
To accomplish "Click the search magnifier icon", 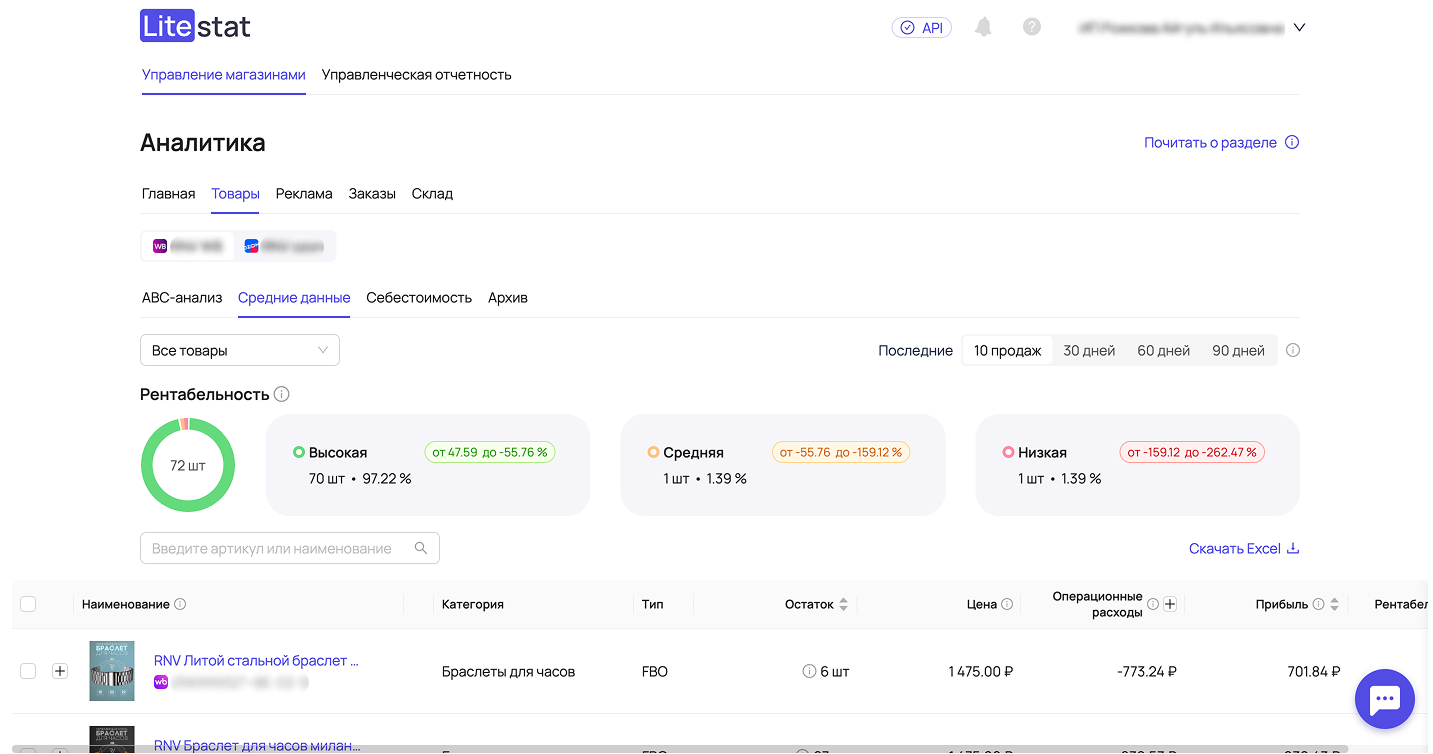I will [421, 548].
